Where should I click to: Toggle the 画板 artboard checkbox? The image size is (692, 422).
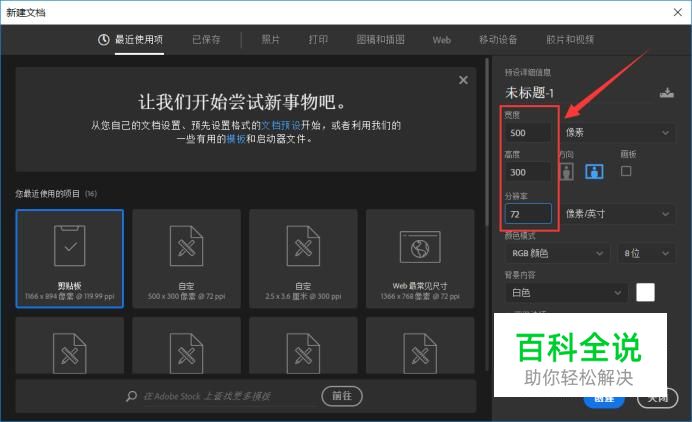pyautogui.click(x=626, y=171)
